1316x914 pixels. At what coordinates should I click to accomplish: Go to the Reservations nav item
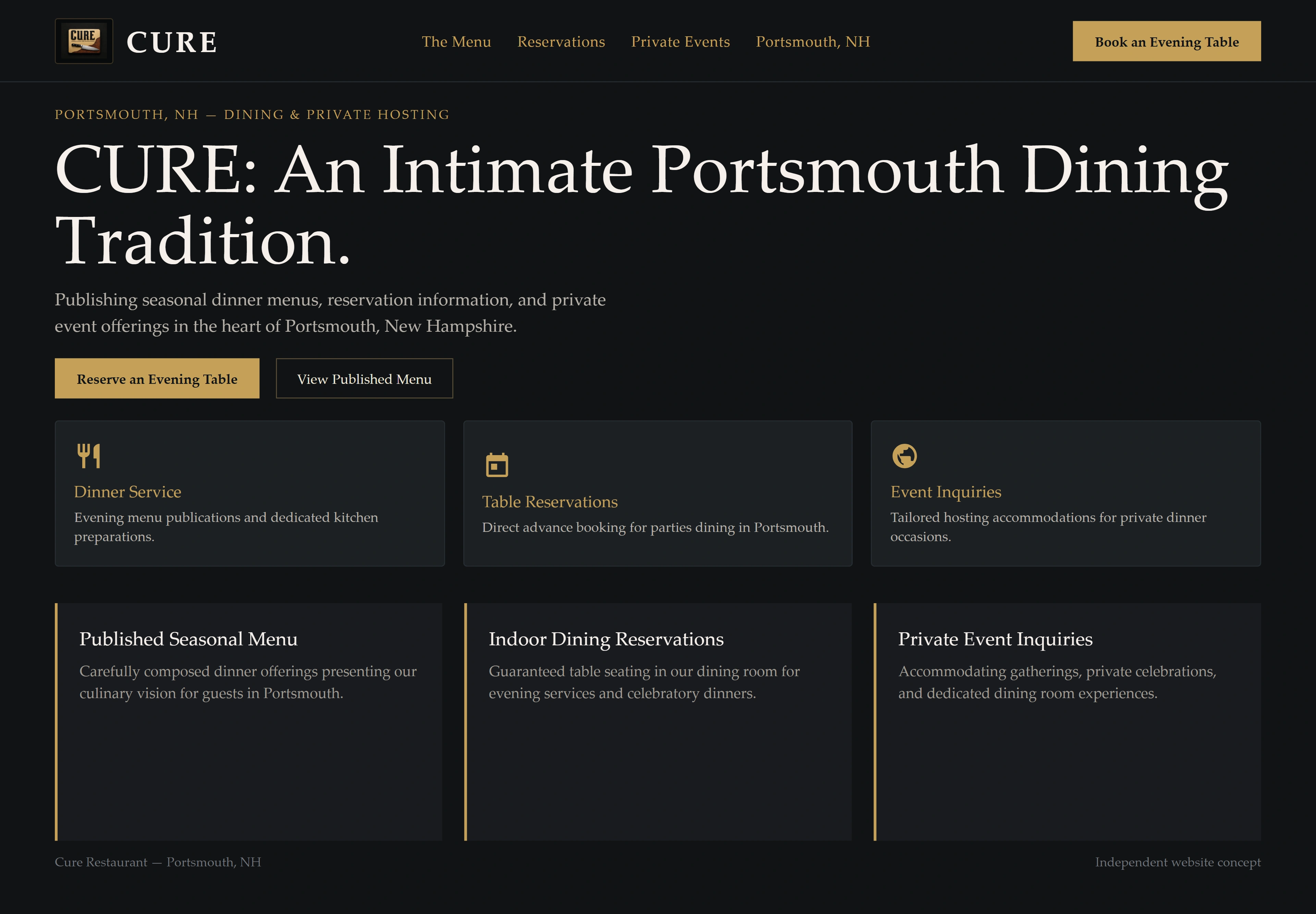click(x=561, y=42)
